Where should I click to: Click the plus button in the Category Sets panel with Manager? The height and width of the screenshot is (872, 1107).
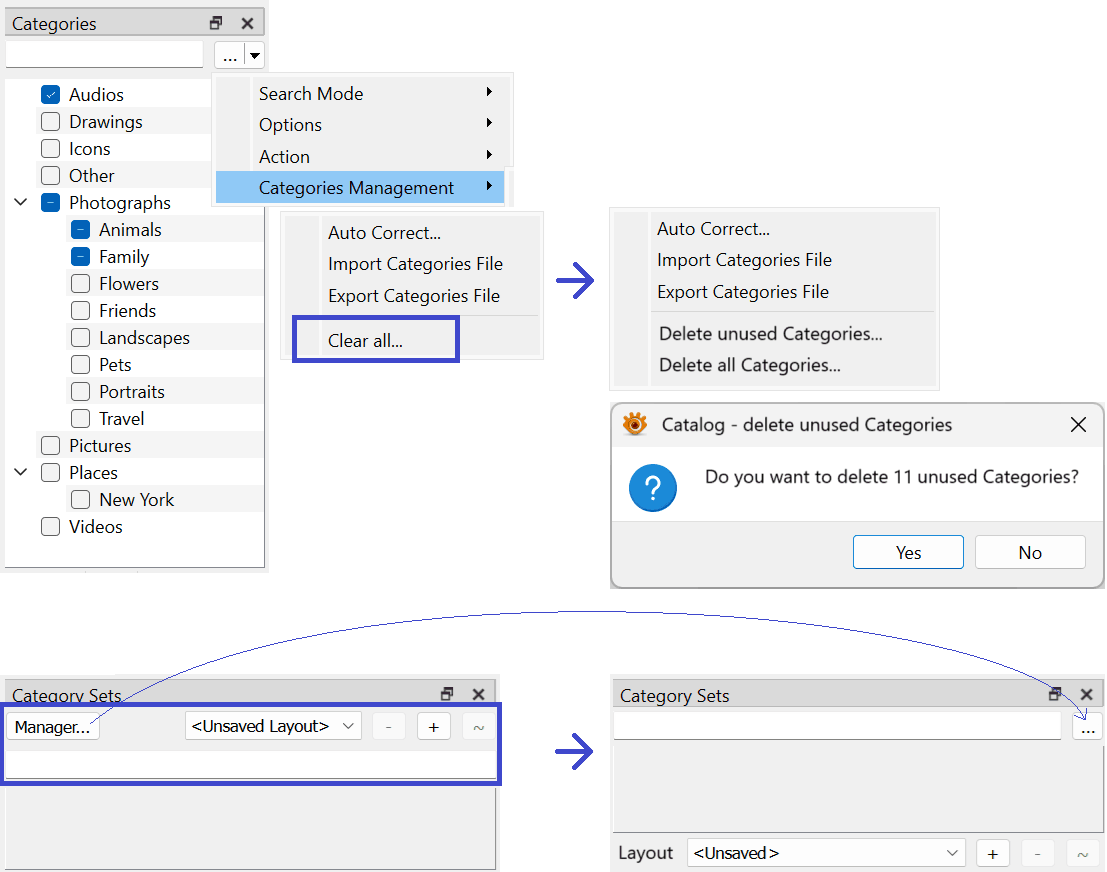click(433, 727)
